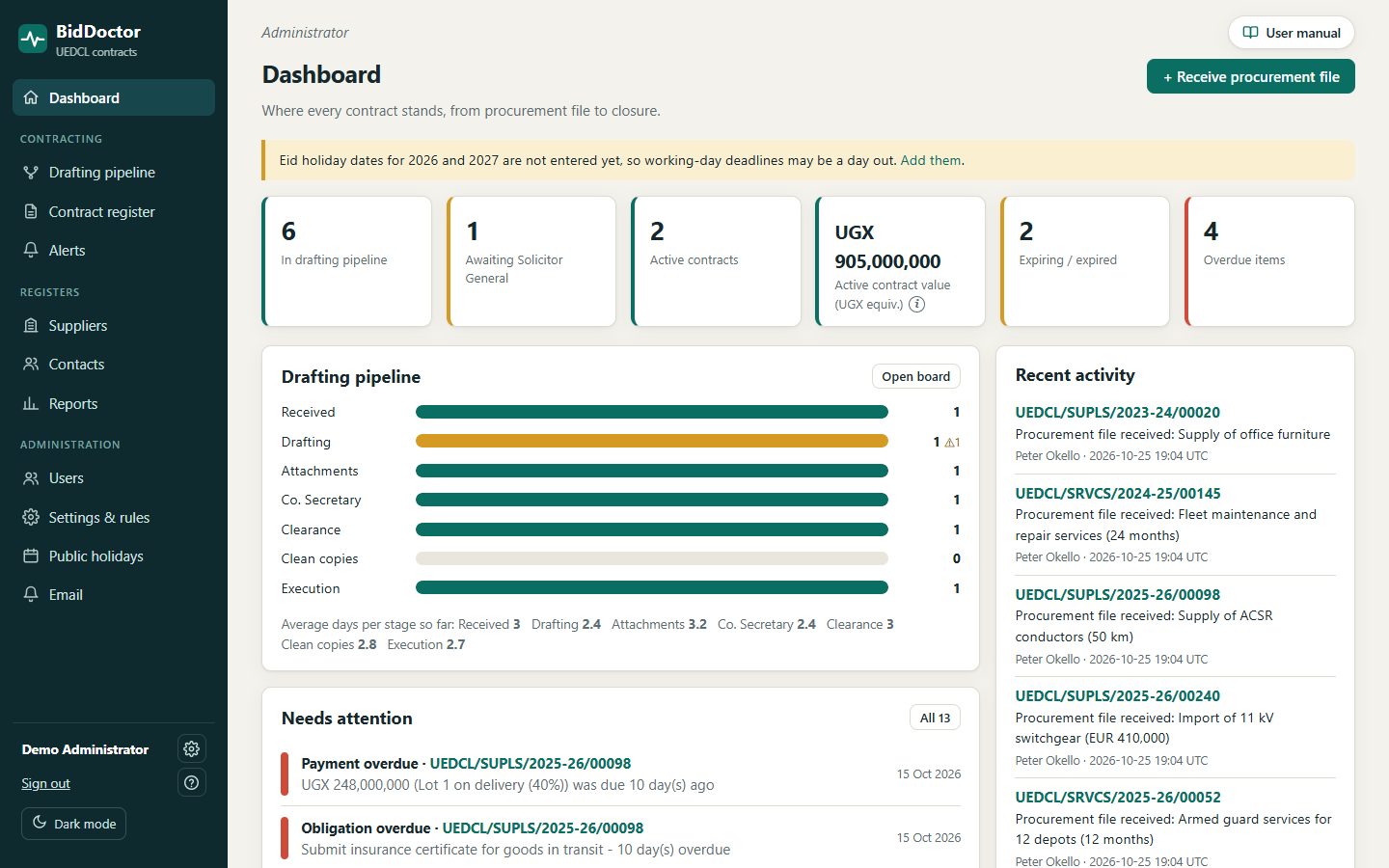Click the Add them link in holiday banner
1389x868 pixels.
tap(931, 160)
